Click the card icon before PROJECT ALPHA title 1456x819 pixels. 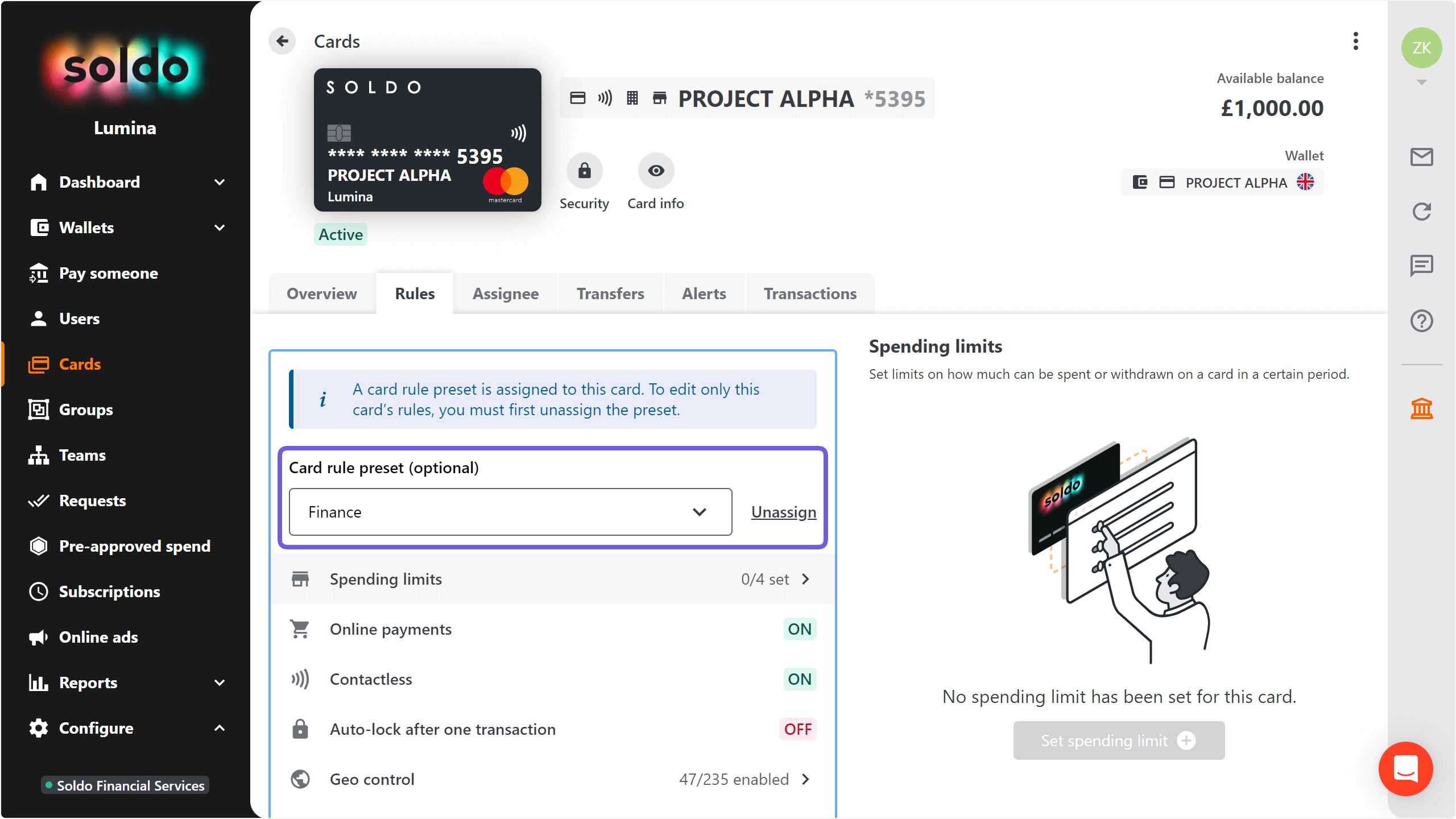click(578, 98)
